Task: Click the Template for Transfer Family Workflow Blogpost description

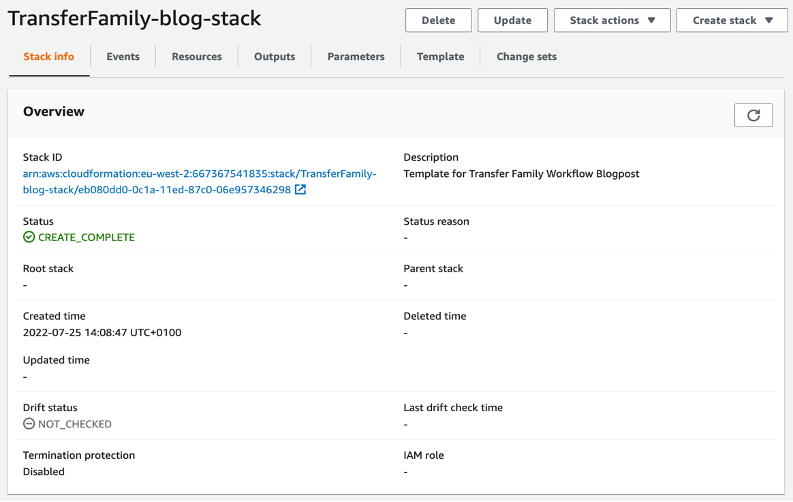Action: point(521,173)
